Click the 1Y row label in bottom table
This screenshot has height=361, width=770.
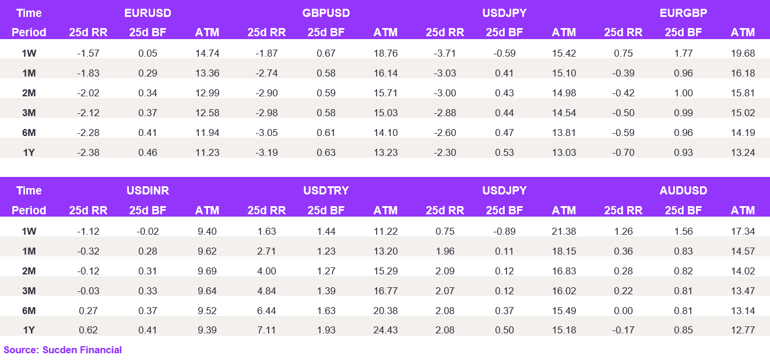[x=28, y=330]
